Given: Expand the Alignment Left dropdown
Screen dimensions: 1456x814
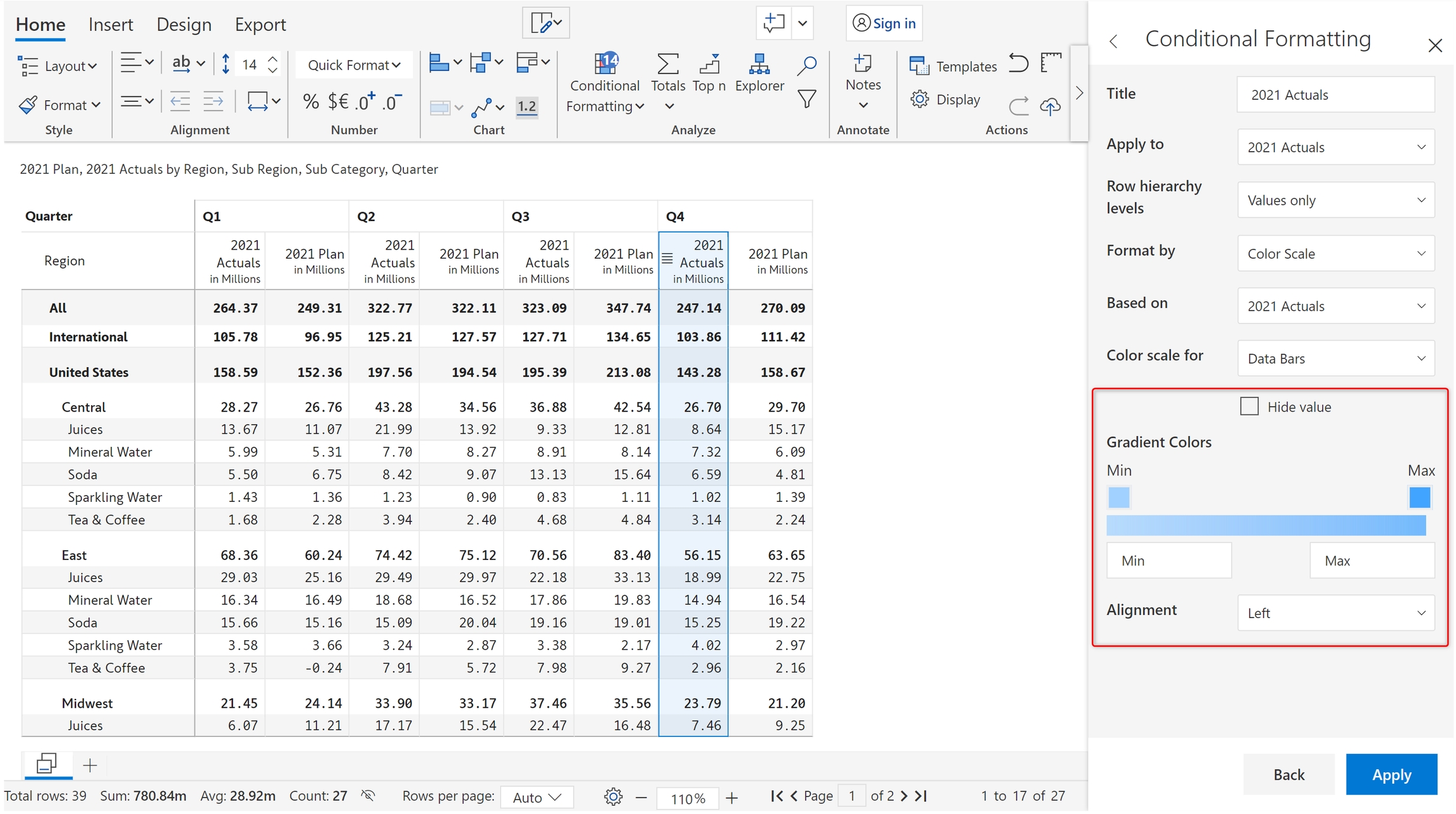Looking at the screenshot, I should [x=1335, y=613].
